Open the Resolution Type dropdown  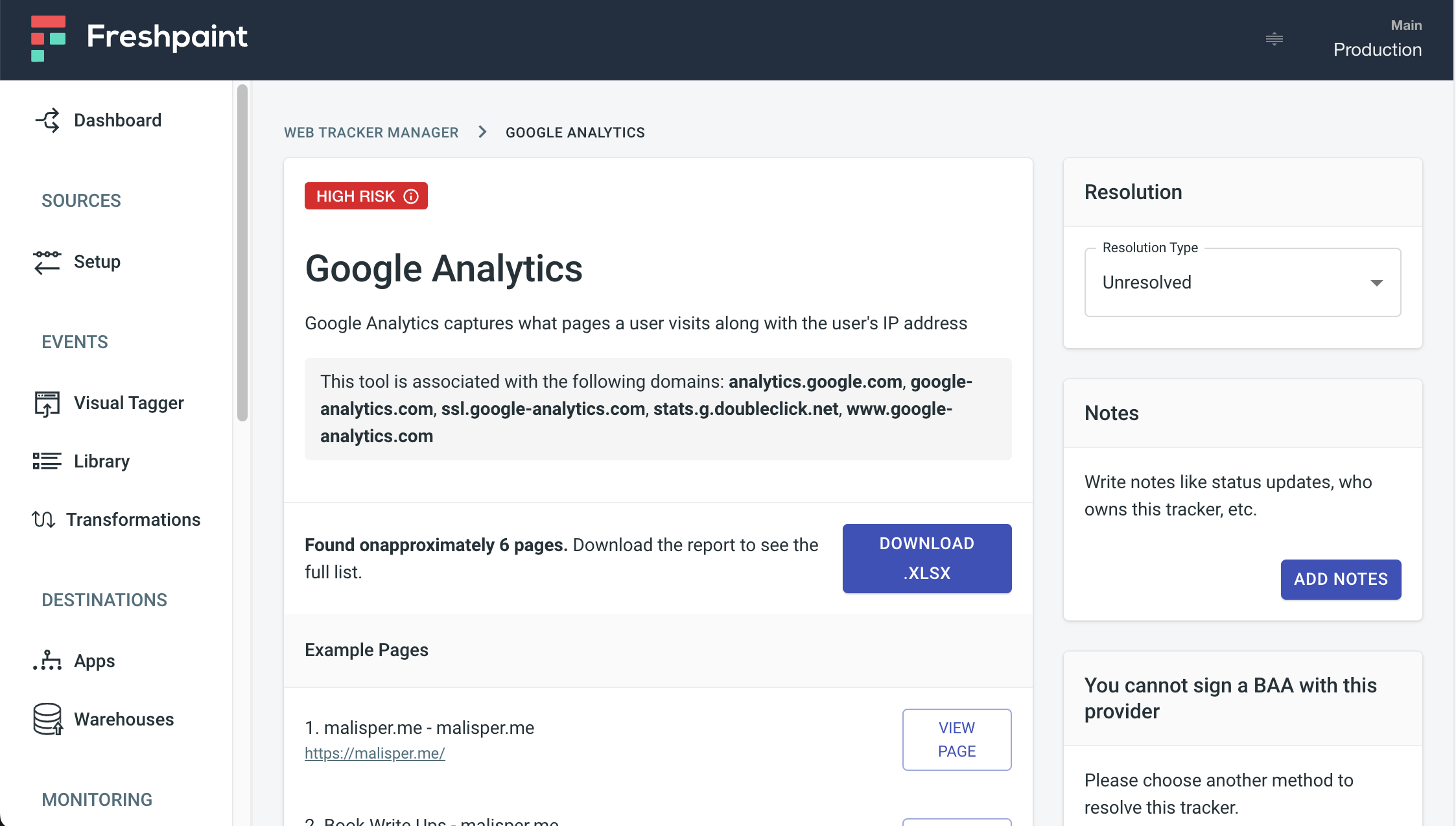point(1242,283)
